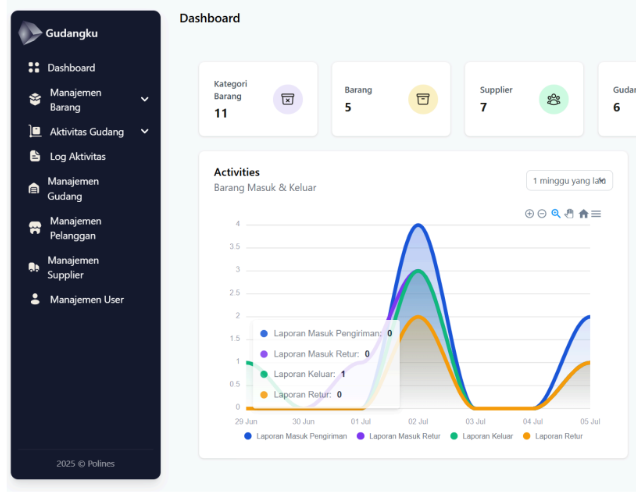Screen dimensions: 636x492
Task: Go to Manajemen Pelanggan page
Action: pyautogui.click(x=75, y=228)
